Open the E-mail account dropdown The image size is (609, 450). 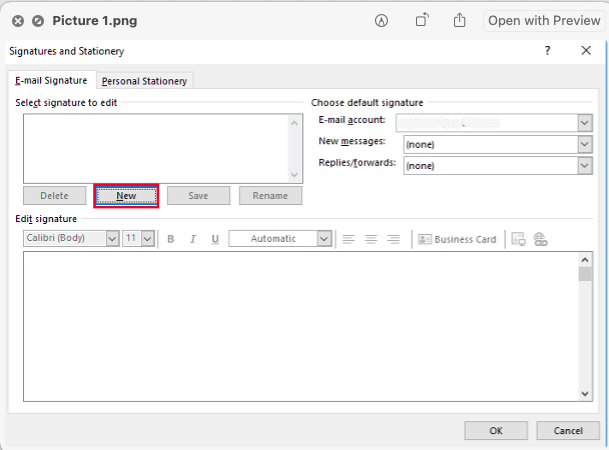click(x=585, y=123)
